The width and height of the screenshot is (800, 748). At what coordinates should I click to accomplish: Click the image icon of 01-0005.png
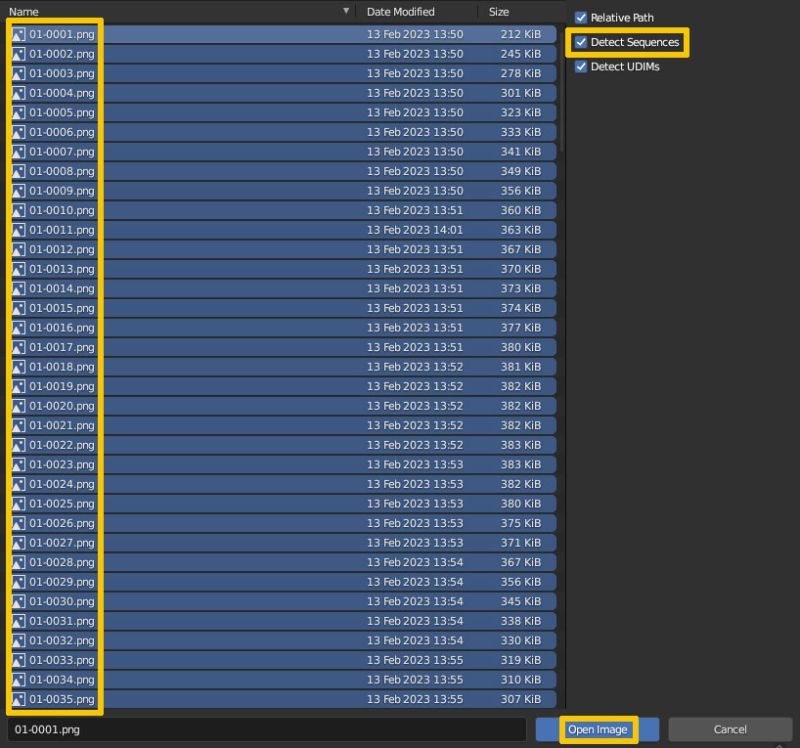18,113
